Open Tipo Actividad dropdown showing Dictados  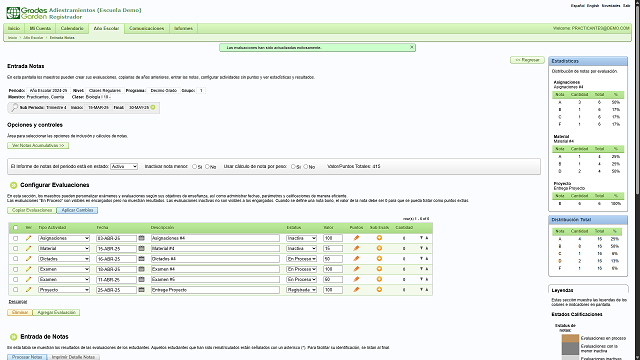(64, 259)
